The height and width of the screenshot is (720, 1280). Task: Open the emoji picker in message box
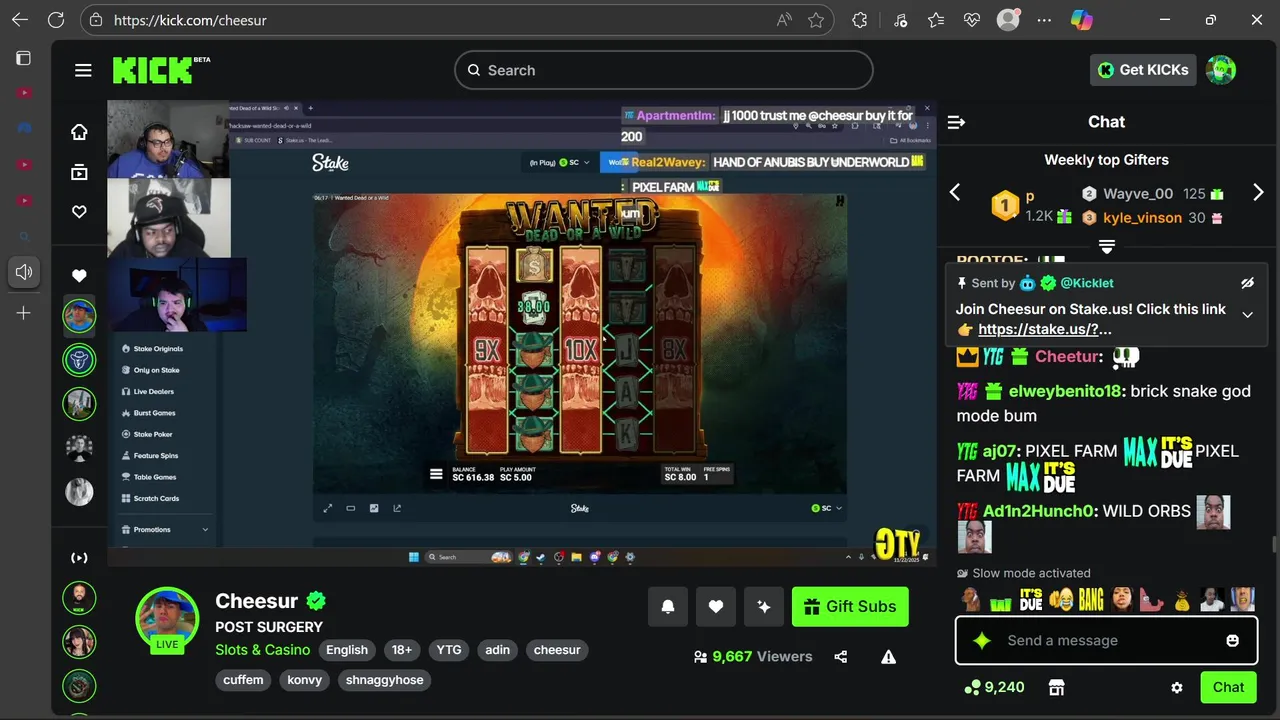pyautogui.click(x=1232, y=640)
